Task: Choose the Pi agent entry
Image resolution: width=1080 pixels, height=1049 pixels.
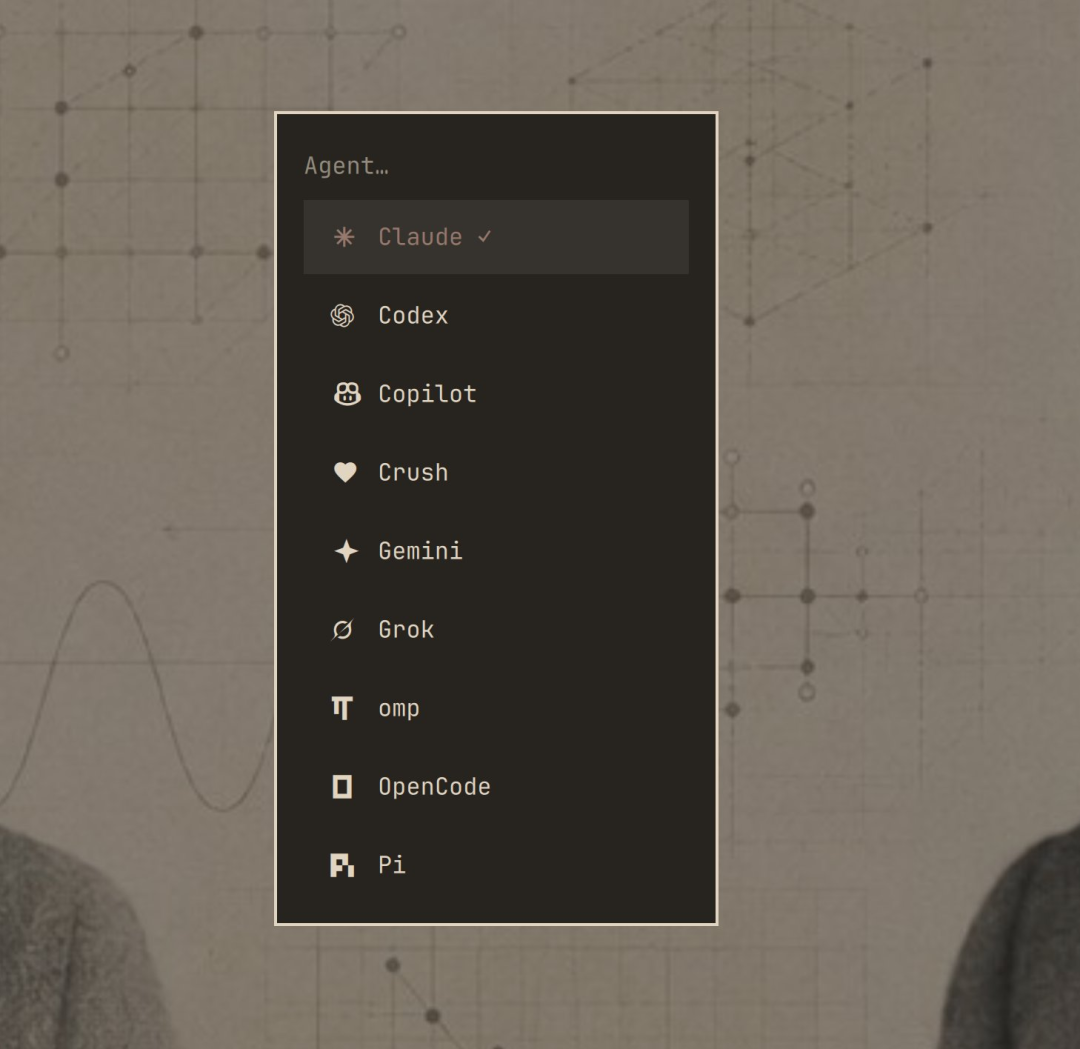Action: click(496, 865)
